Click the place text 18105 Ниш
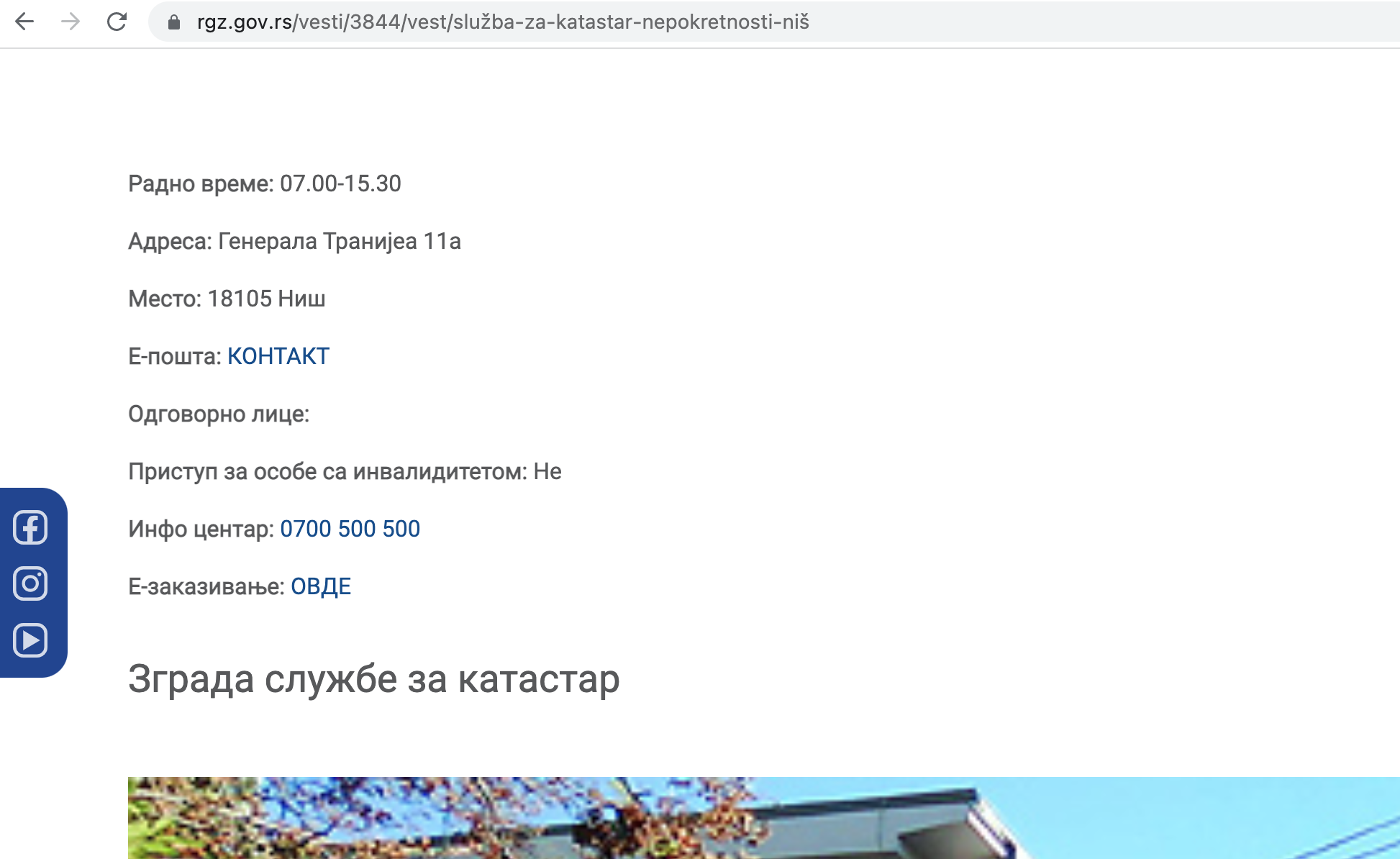This screenshot has width=1400, height=859. coord(227,299)
